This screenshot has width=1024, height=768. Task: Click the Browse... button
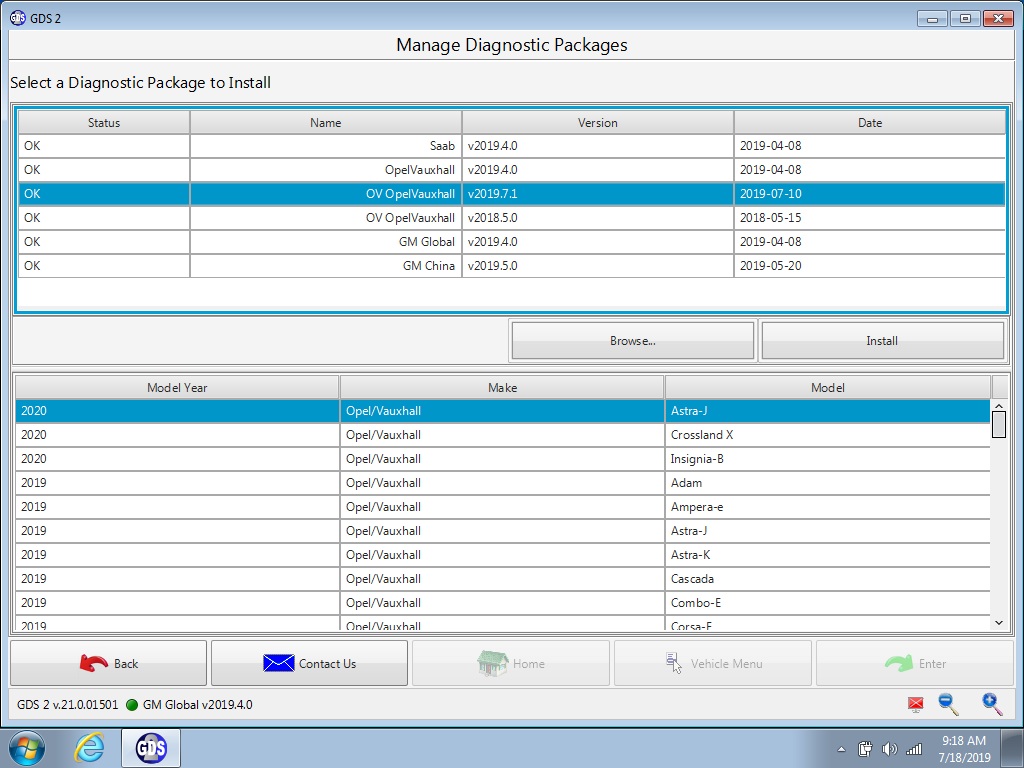[x=632, y=340]
